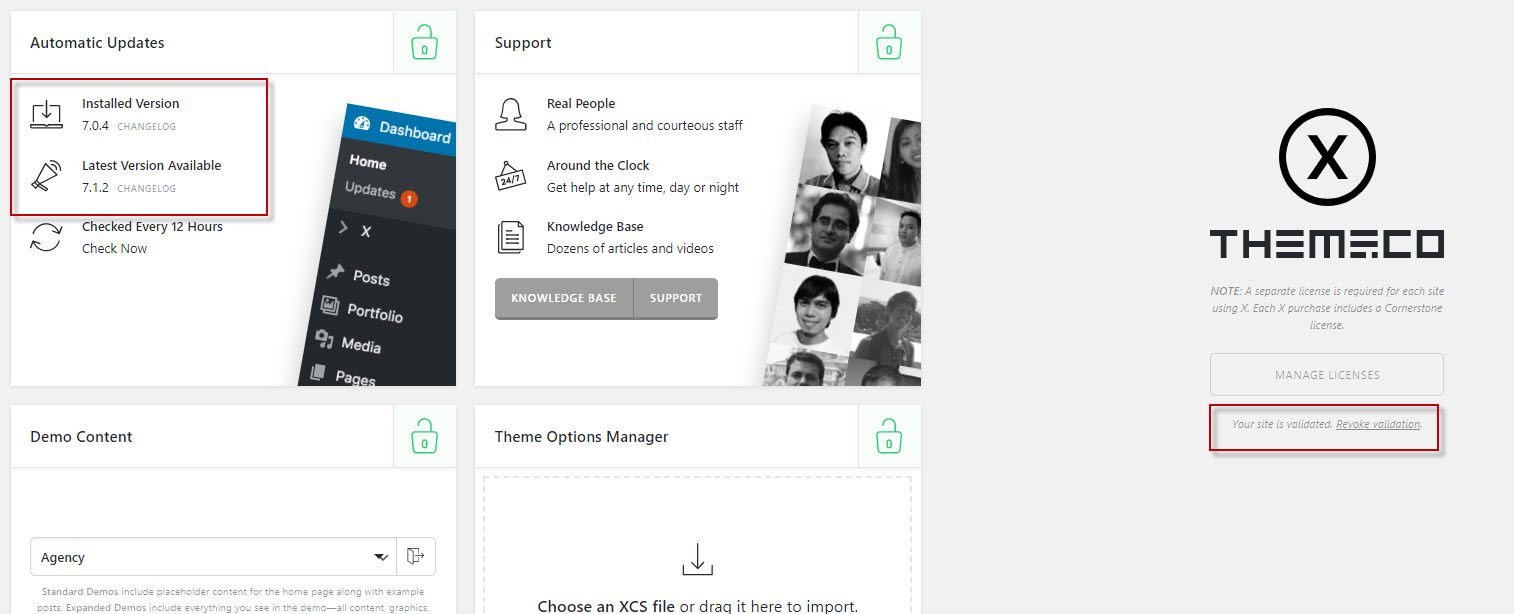This screenshot has height=614, width=1514.
Task: Open the Agency demo dropdown
Action: (213, 557)
